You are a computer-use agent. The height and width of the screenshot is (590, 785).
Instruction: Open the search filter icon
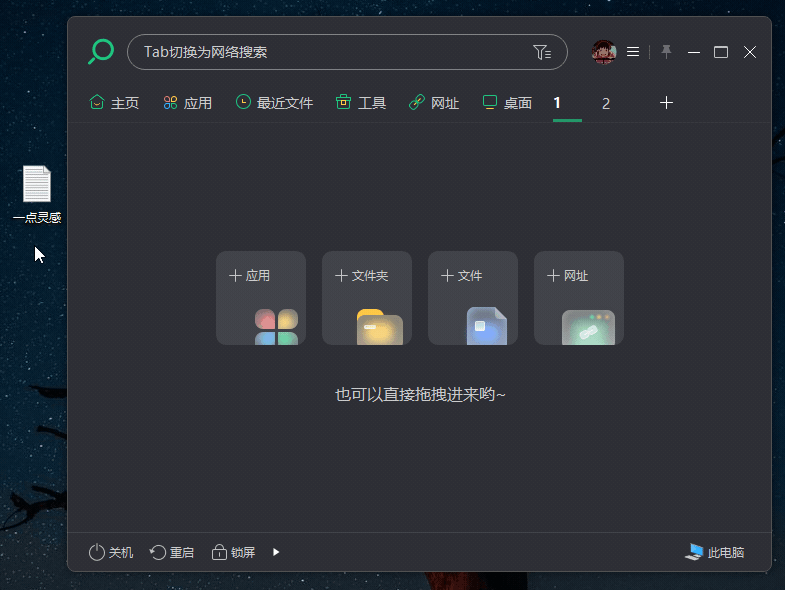[x=542, y=52]
